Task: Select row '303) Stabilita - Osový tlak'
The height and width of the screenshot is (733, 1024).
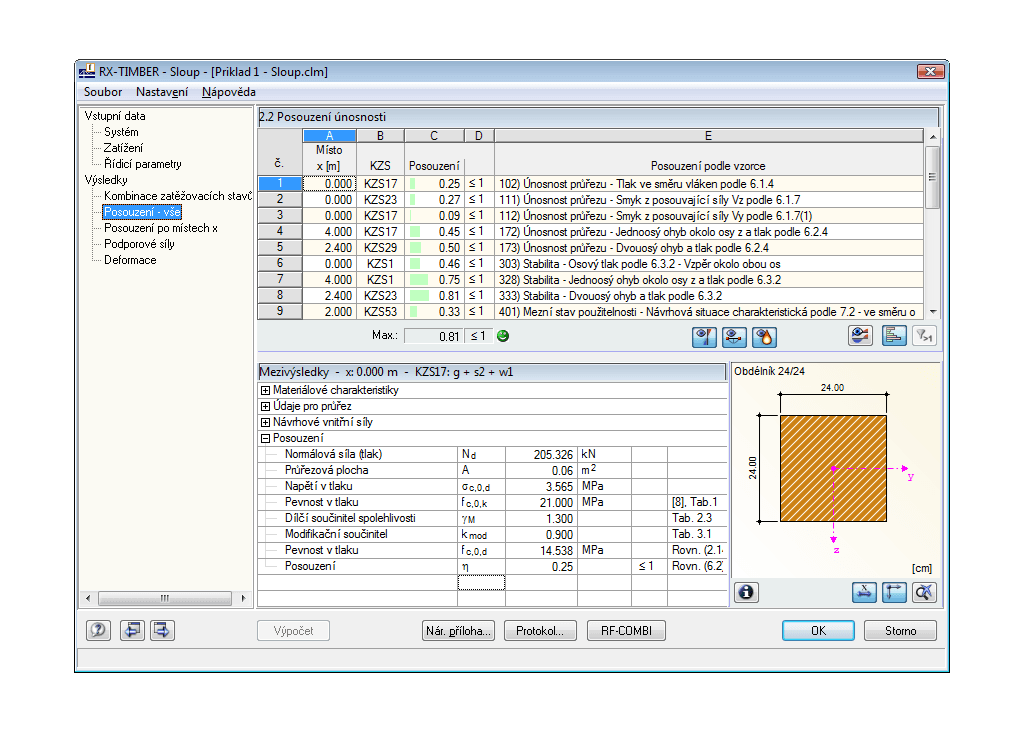Action: pos(709,264)
